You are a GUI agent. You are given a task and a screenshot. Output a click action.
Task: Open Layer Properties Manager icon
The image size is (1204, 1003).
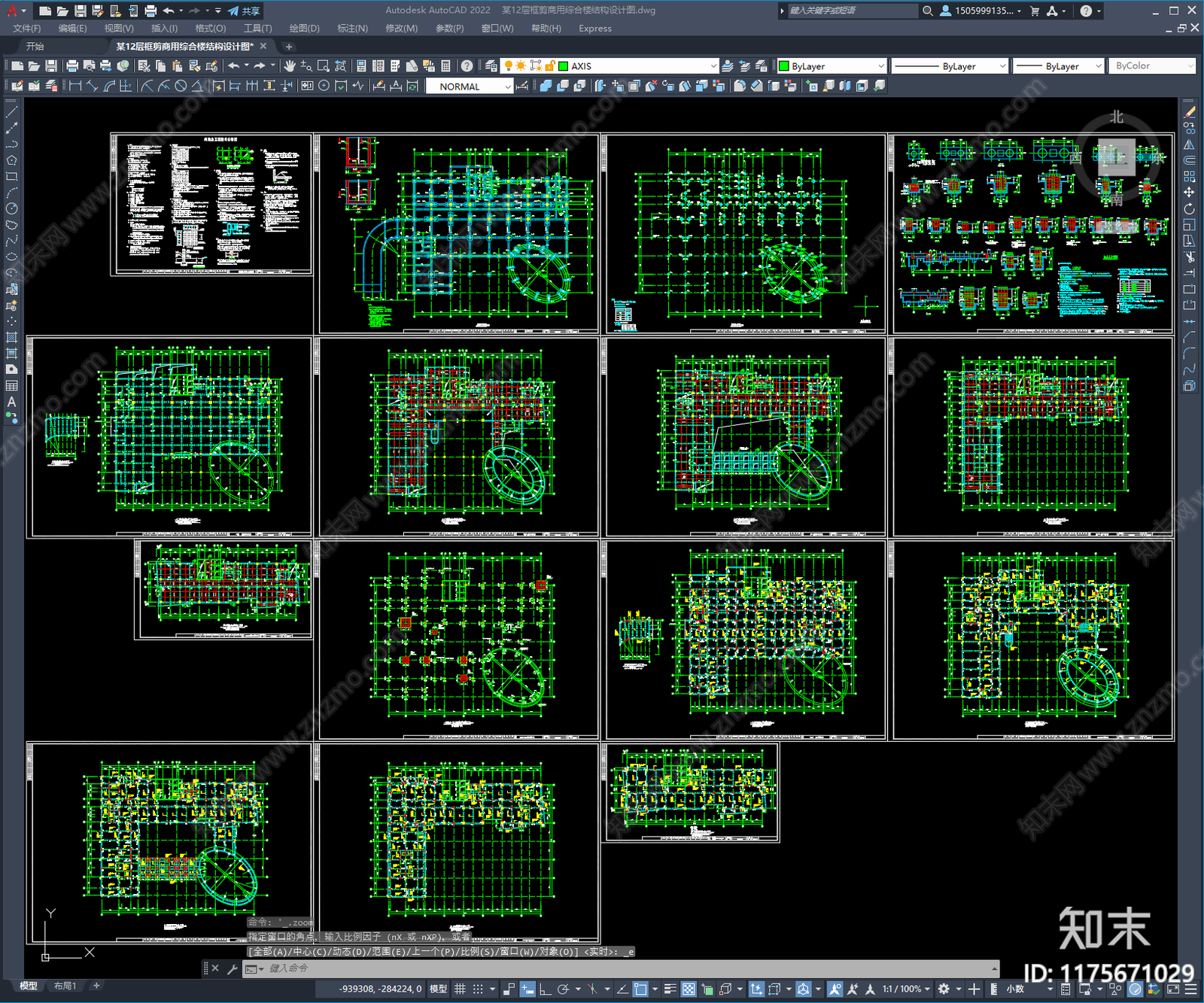[491, 66]
